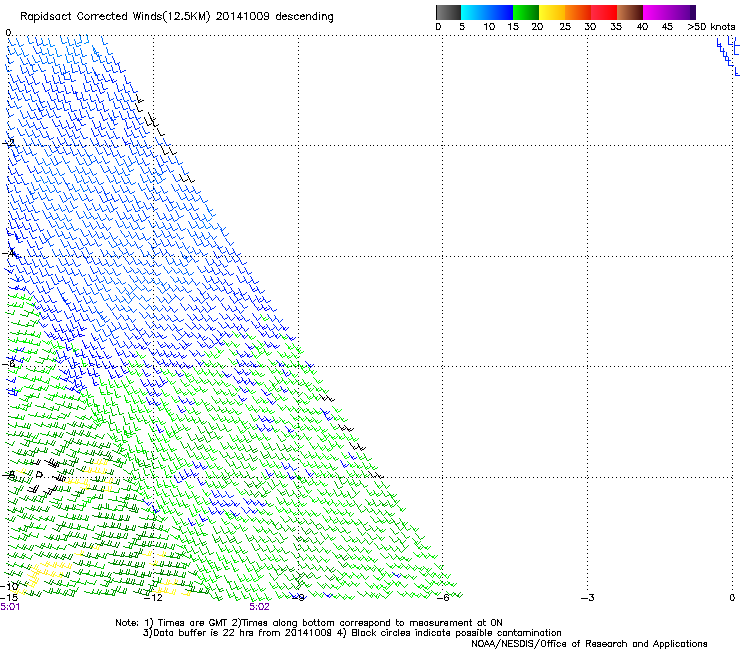Click the '-6' latitude label on left axis
The width and height of the screenshot is (740, 650).
[8, 363]
